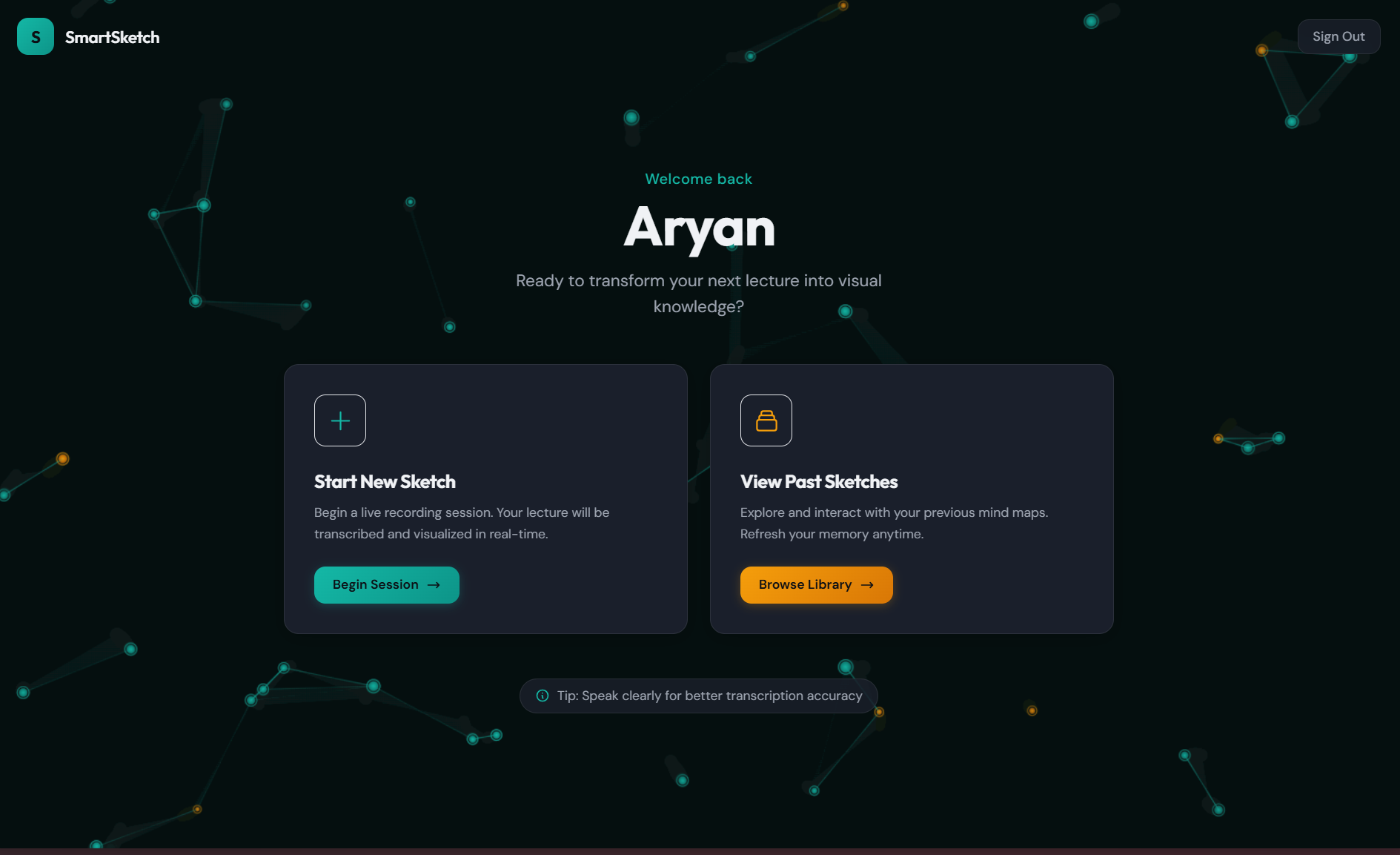Begin a new recording session
1400x855 pixels.
387,585
